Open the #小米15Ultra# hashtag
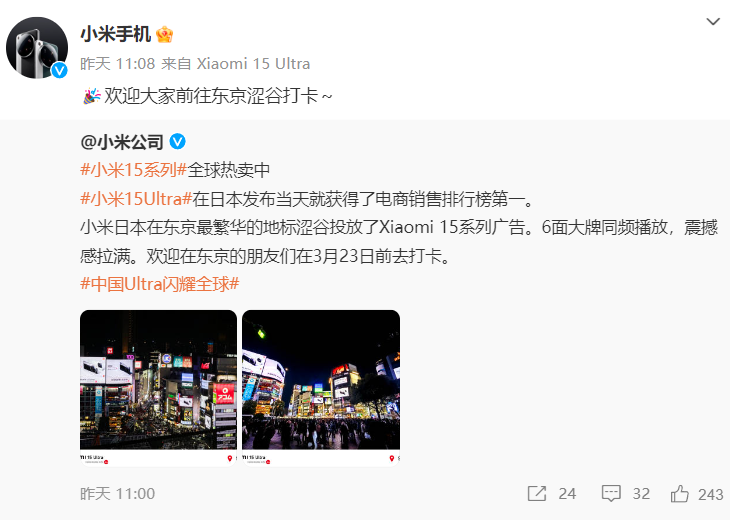This screenshot has width=730, height=520. tap(136, 199)
